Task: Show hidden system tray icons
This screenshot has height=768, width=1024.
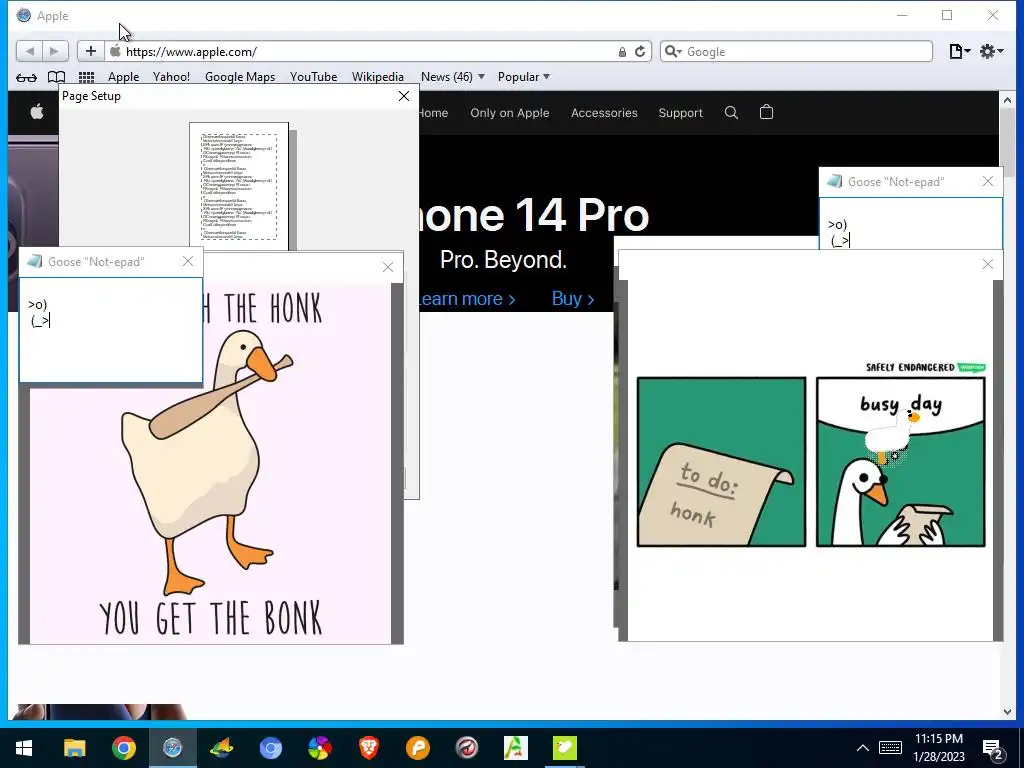Action: [x=863, y=748]
